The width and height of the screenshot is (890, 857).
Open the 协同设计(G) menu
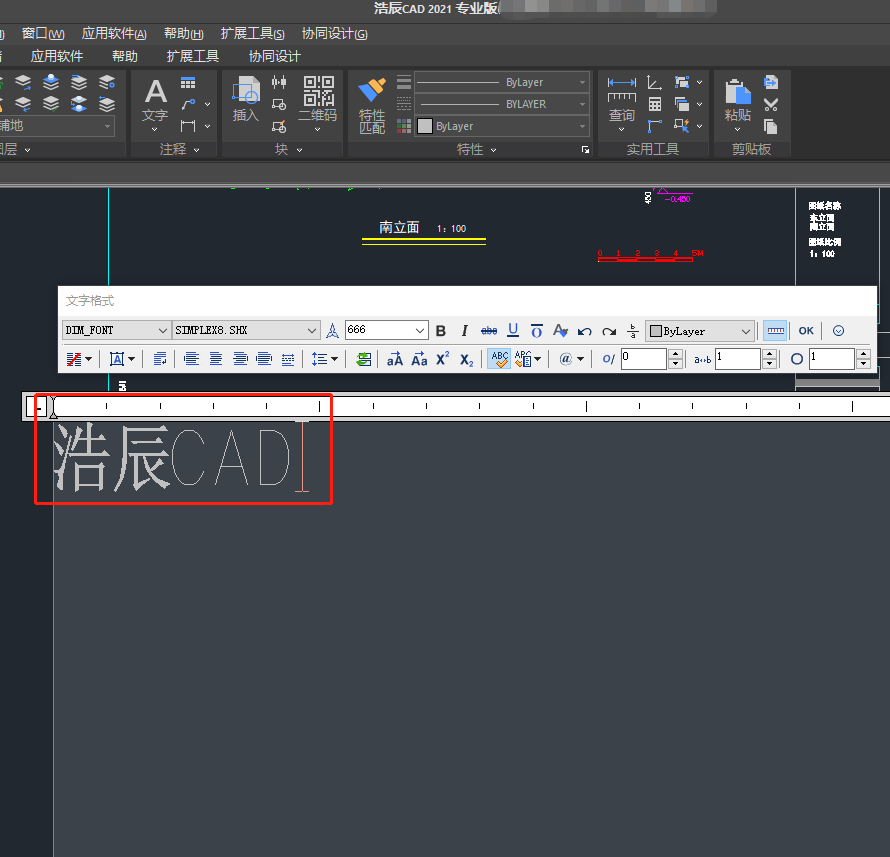tap(335, 34)
